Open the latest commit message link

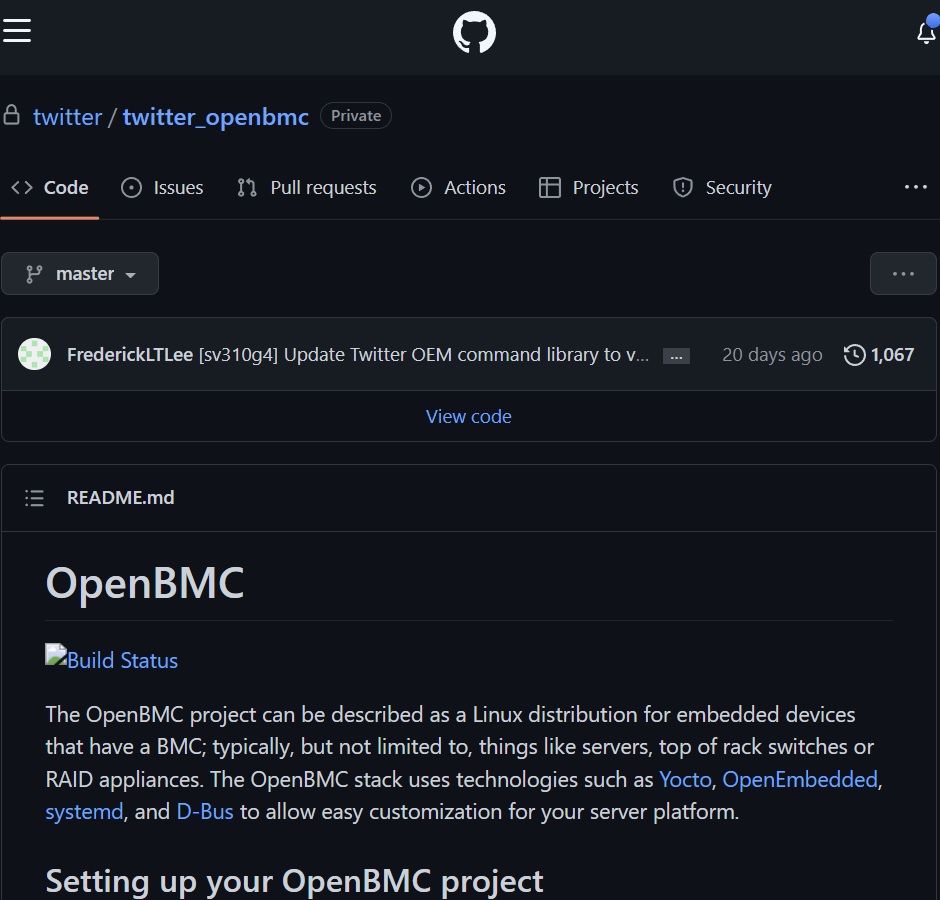tap(424, 354)
